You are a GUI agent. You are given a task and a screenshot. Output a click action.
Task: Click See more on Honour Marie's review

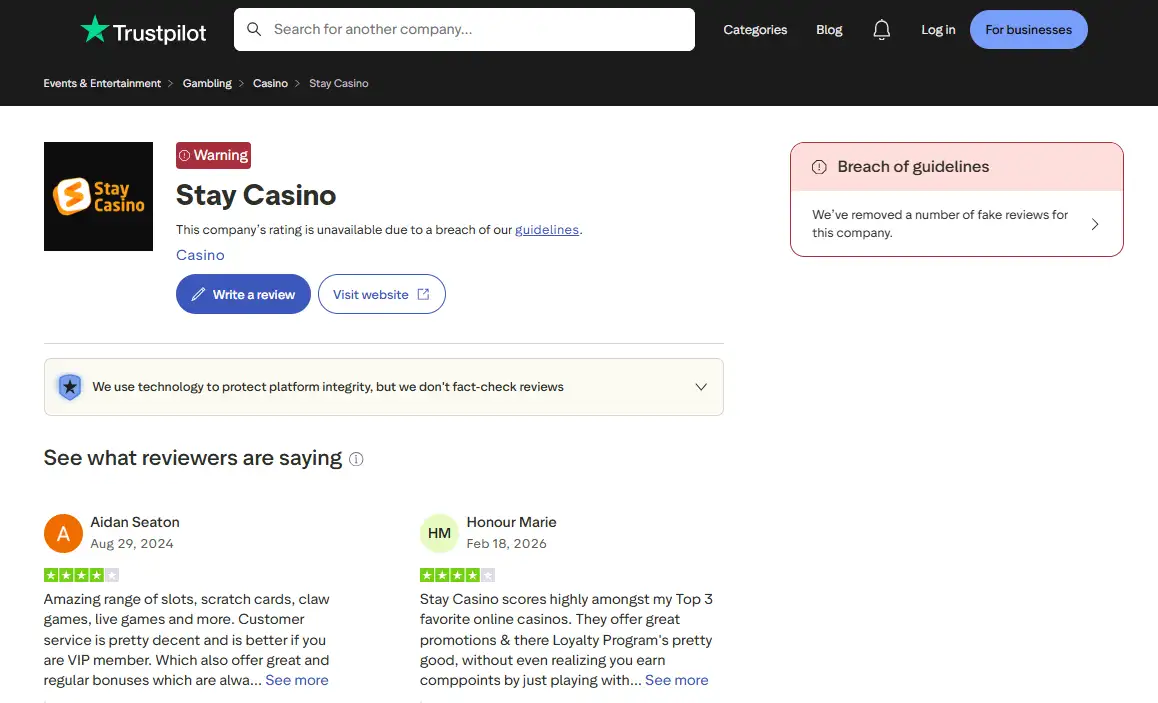[x=676, y=680]
